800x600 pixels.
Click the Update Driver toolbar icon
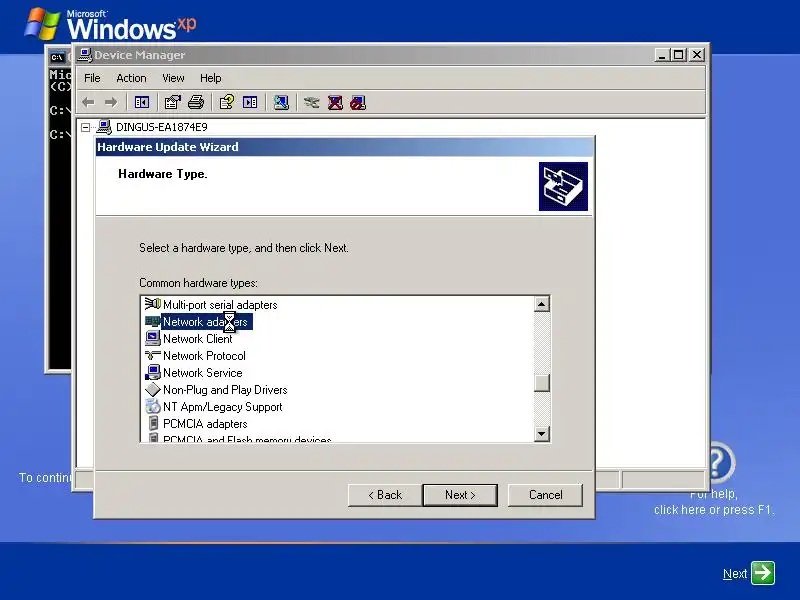pos(311,103)
